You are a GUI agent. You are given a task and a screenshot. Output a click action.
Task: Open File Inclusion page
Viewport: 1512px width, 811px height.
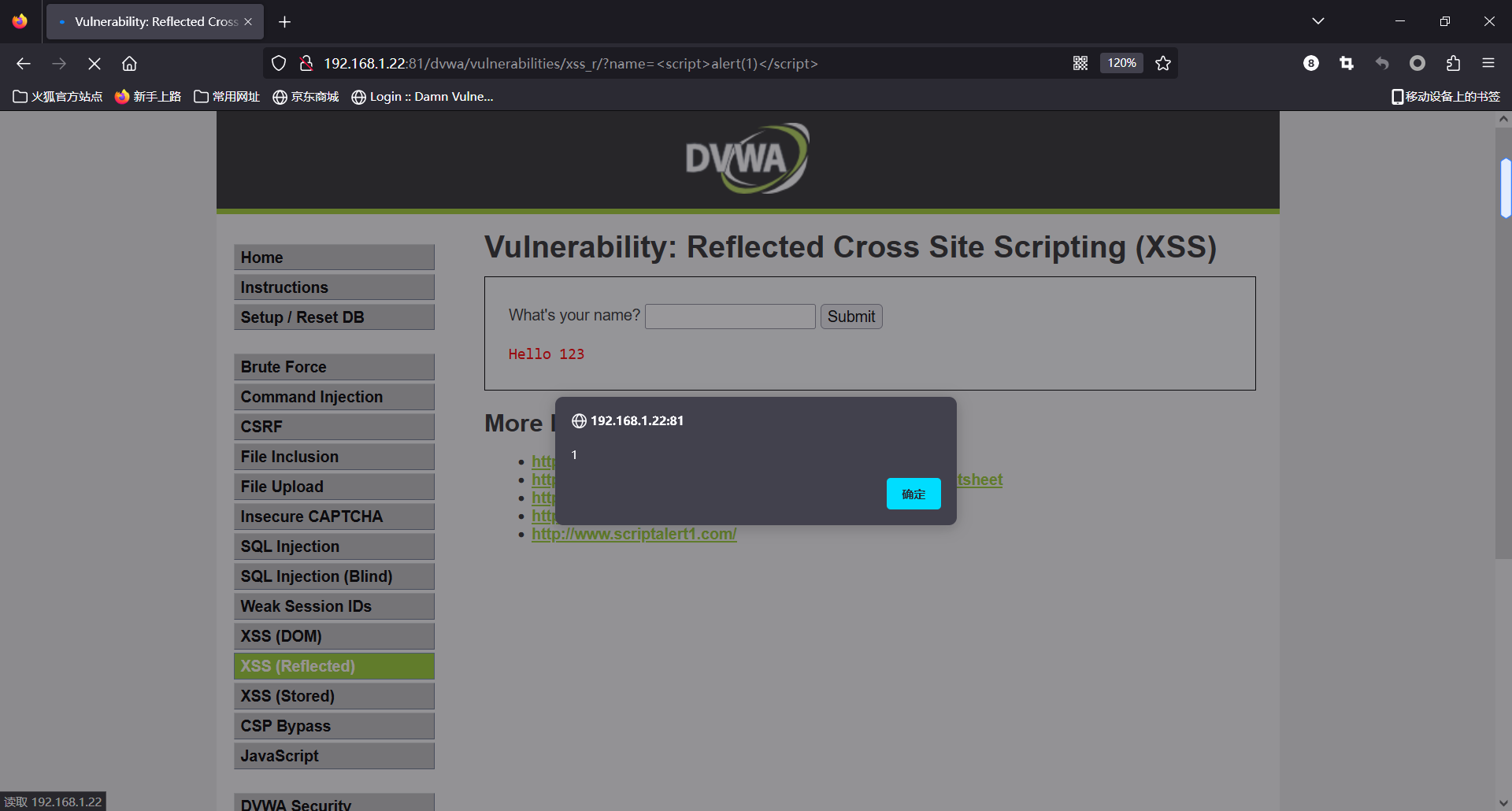(x=334, y=457)
